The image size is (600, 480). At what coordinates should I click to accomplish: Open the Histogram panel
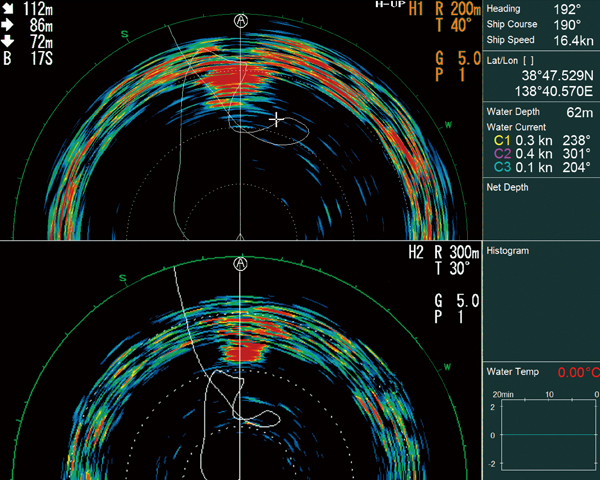pos(508,251)
